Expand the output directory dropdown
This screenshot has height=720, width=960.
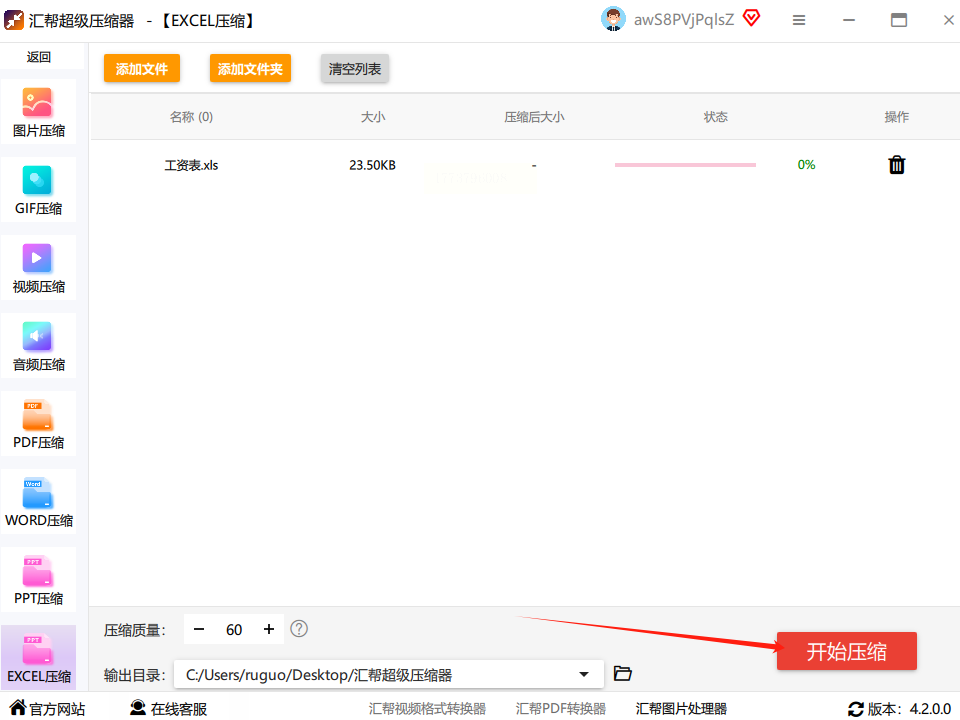click(x=584, y=674)
